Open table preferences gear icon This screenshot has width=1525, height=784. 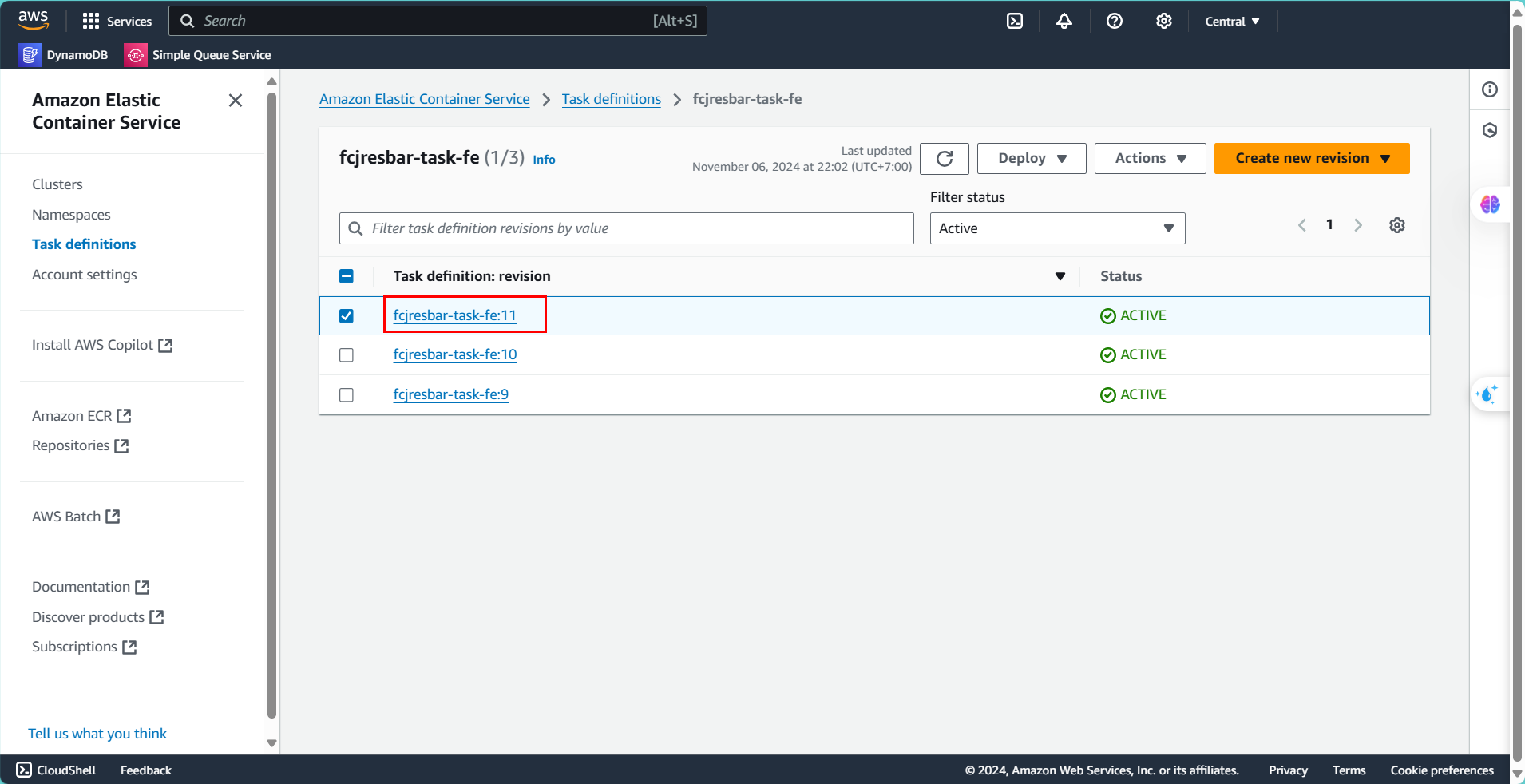tap(1397, 225)
